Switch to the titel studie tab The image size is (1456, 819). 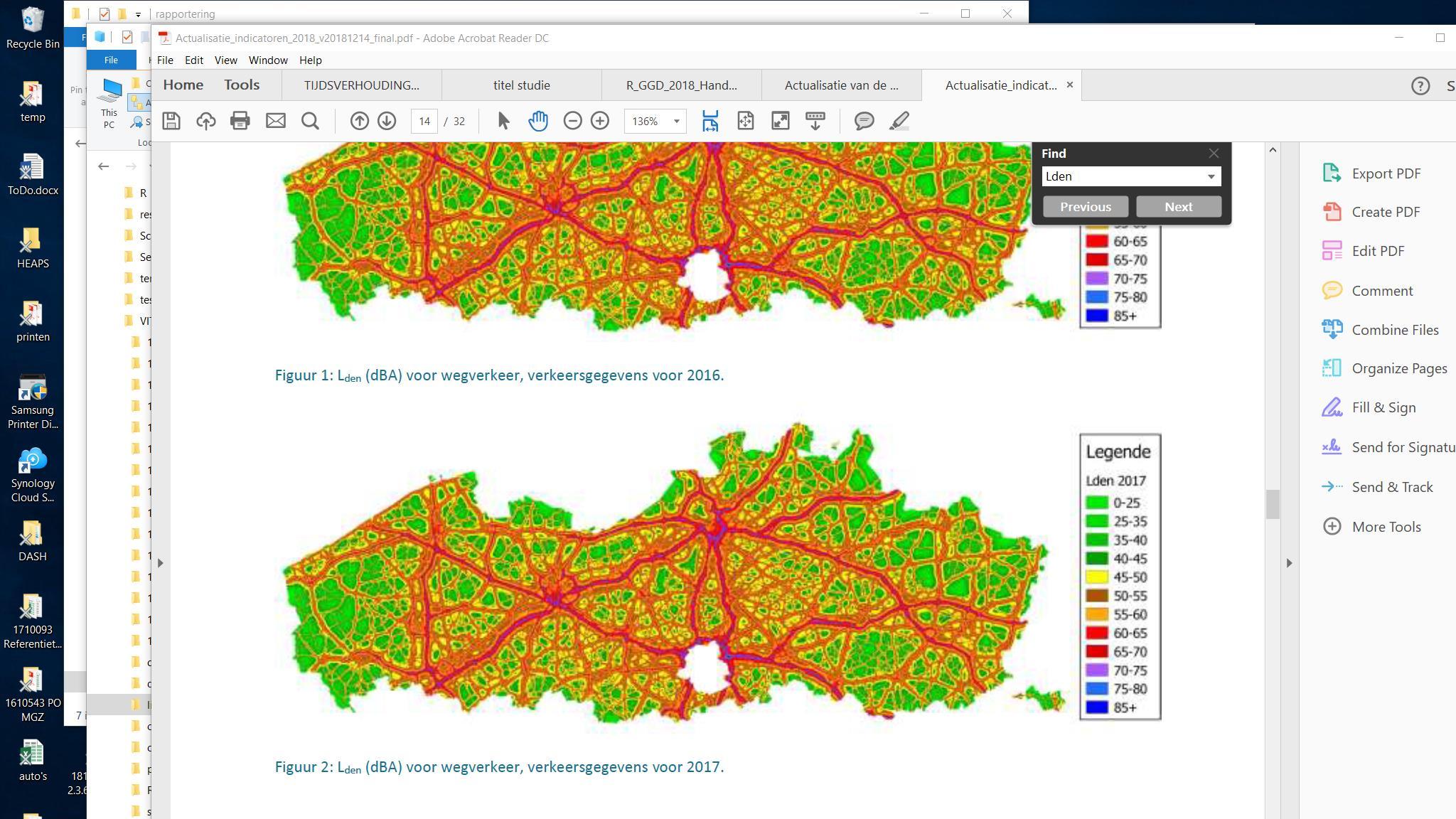pyautogui.click(x=521, y=85)
